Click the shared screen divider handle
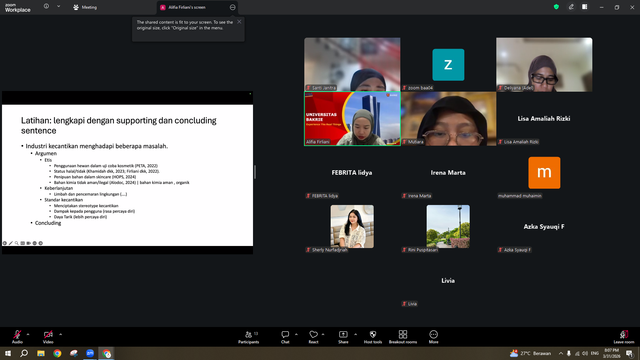The width and height of the screenshot is (640, 360). (x=255, y=172)
